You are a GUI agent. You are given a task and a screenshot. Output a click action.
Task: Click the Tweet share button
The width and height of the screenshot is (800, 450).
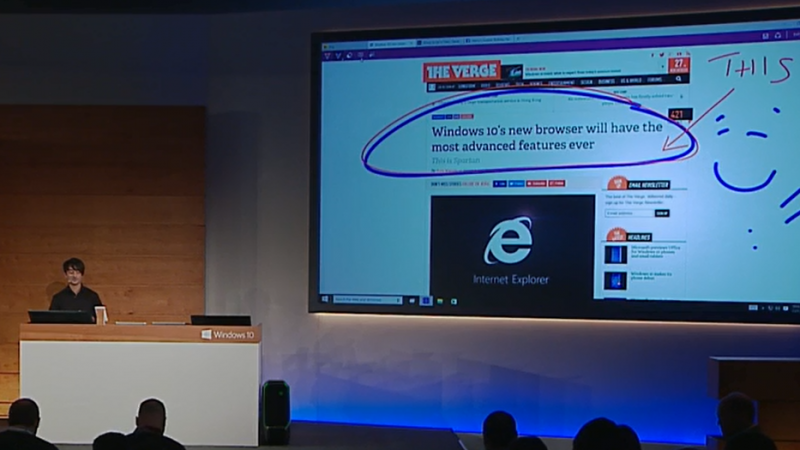coord(516,184)
